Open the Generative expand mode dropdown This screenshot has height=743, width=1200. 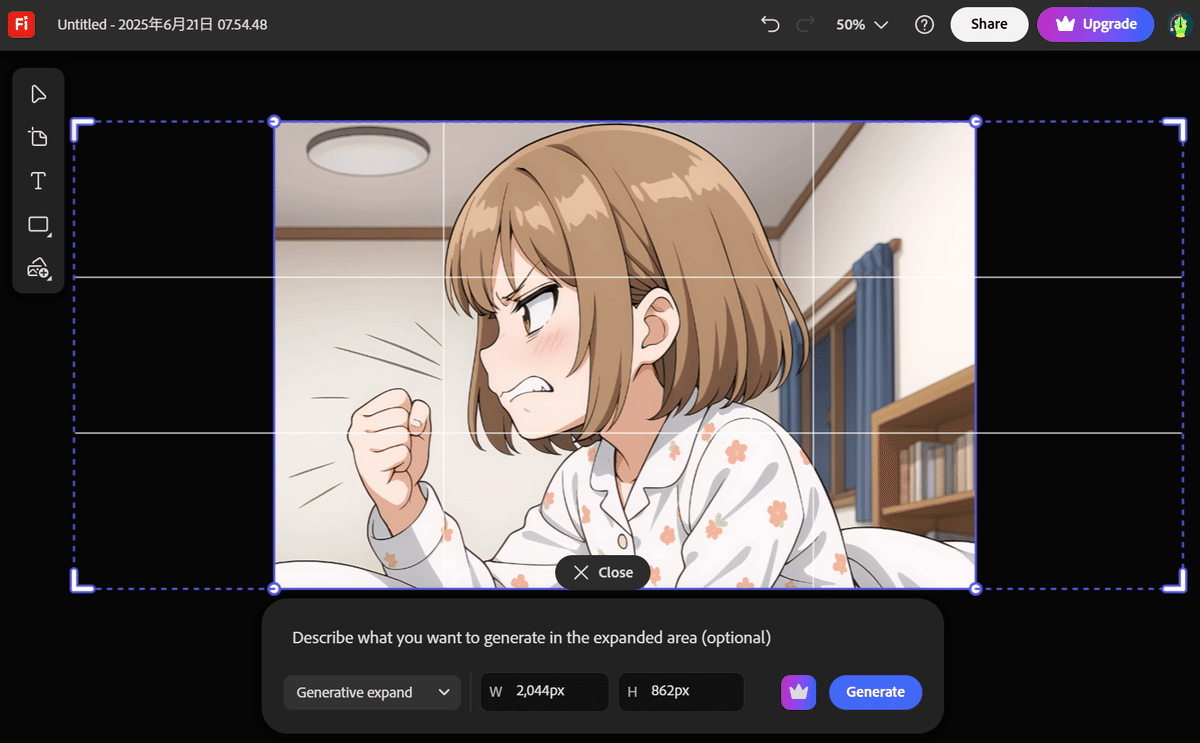(372, 692)
